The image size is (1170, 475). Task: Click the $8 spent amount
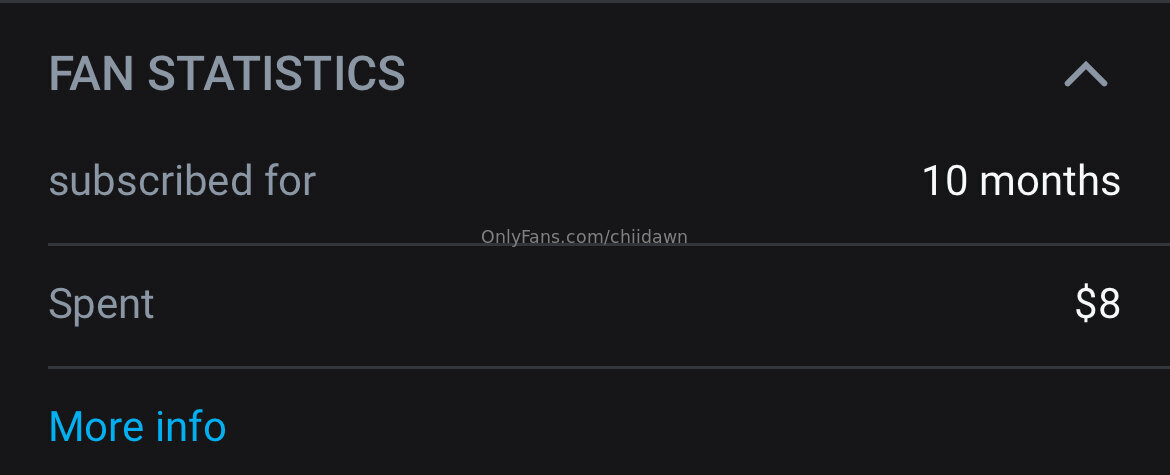tap(1097, 304)
